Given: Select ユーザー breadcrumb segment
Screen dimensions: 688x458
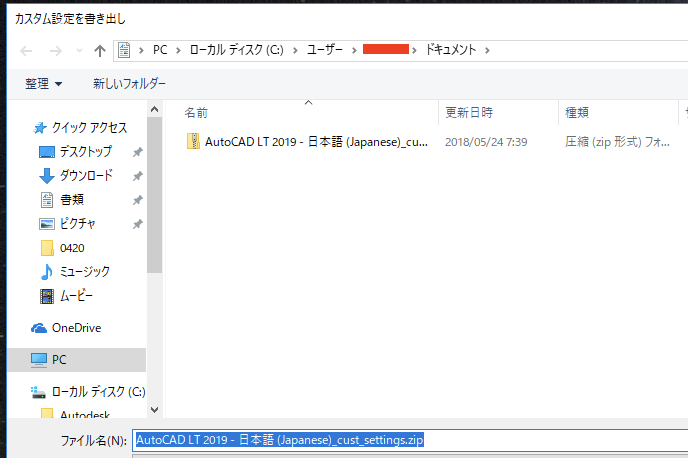Looking at the screenshot, I should coord(325,50).
